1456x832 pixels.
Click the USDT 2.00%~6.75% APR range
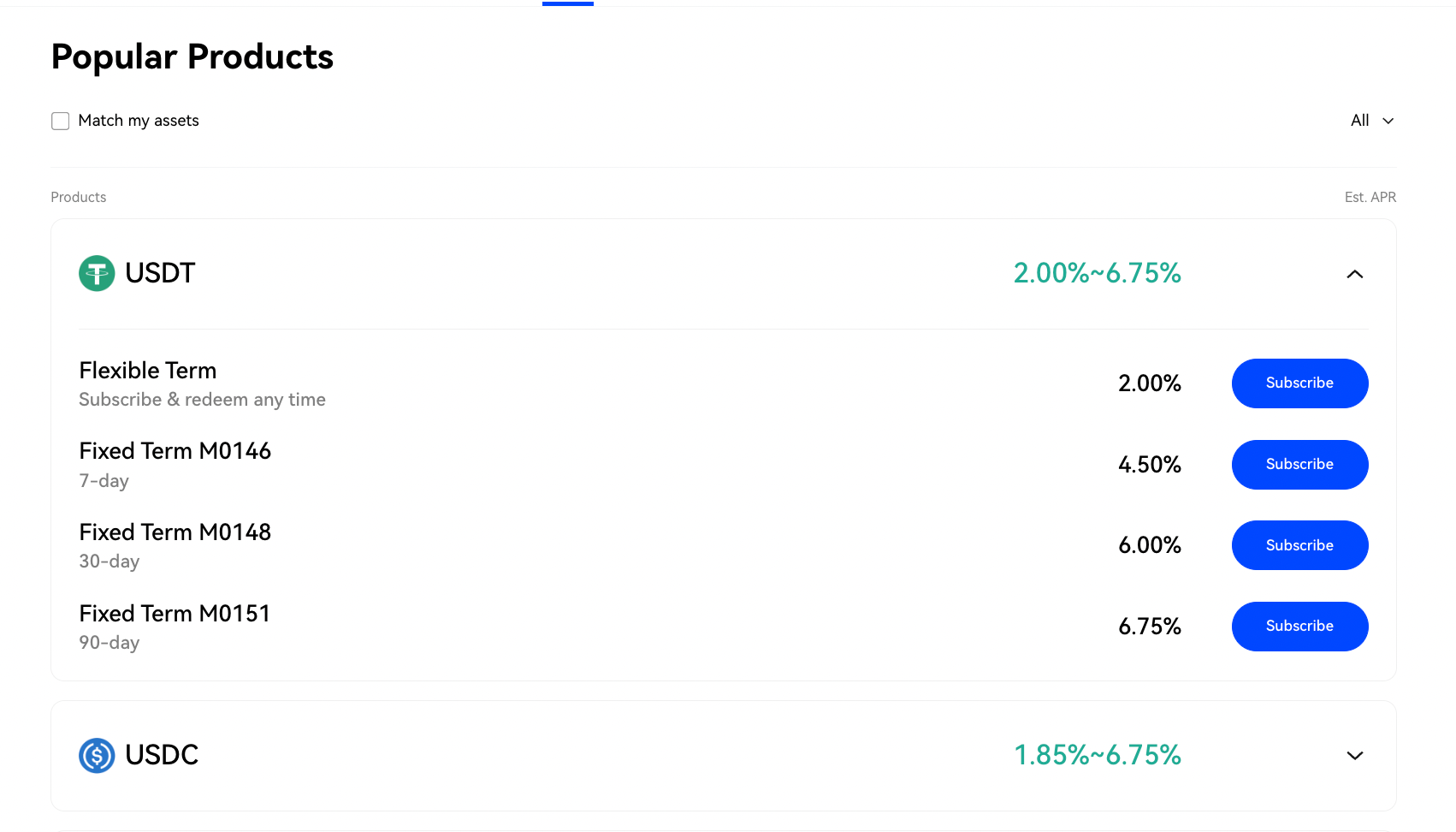(x=1097, y=274)
